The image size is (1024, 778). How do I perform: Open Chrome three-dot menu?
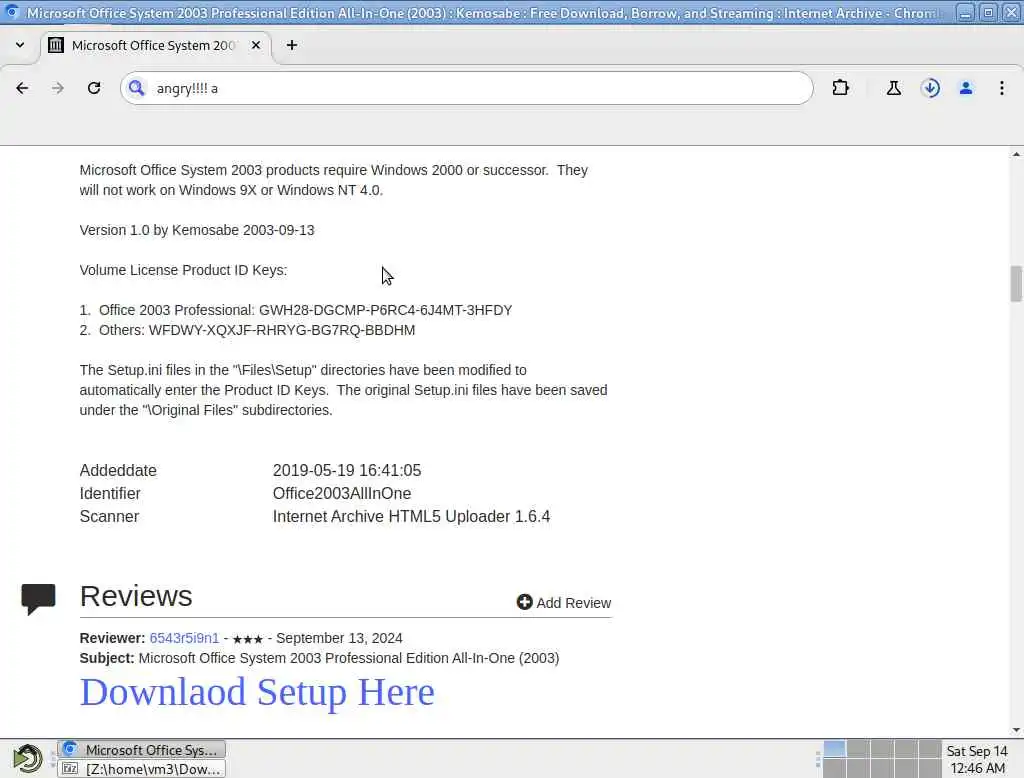[x=1002, y=88]
